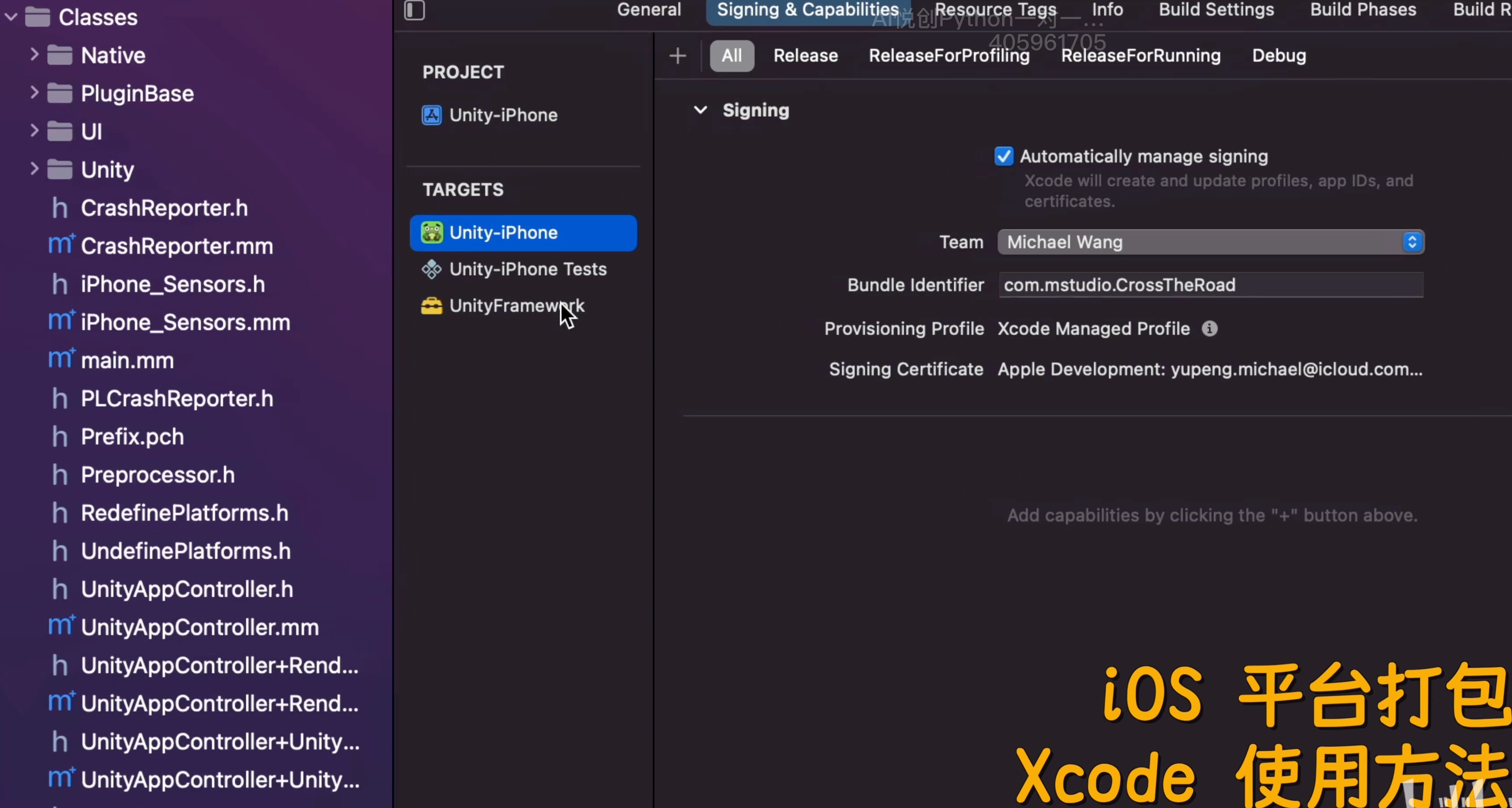The image size is (1512, 808).
Task: Click iPhone_Sensors.h header file icon
Action: [60, 284]
